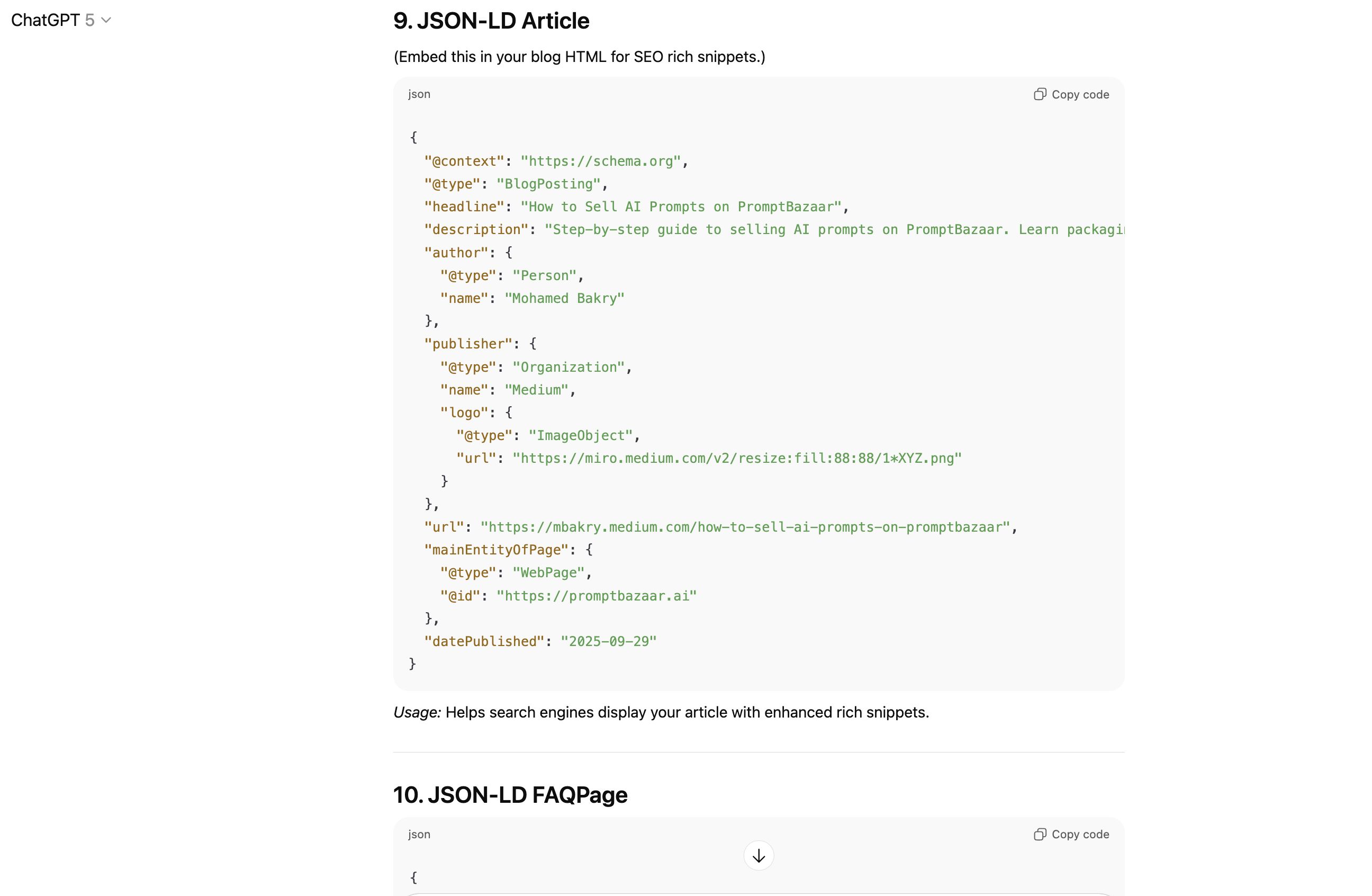Image resolution: width=1372 pixels, height=896 pixels.
Task: Click the https://schema.org context value
Action: pos(601,161)
